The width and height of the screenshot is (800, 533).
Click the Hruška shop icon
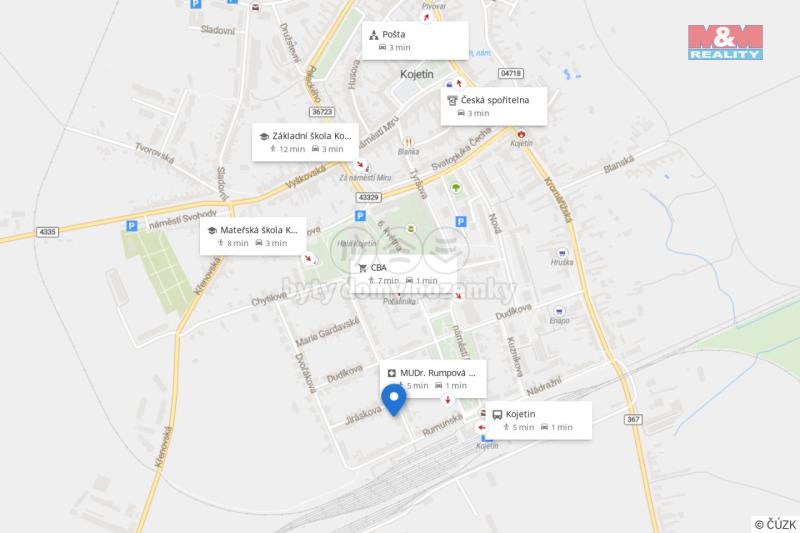(x=562, y=252)
